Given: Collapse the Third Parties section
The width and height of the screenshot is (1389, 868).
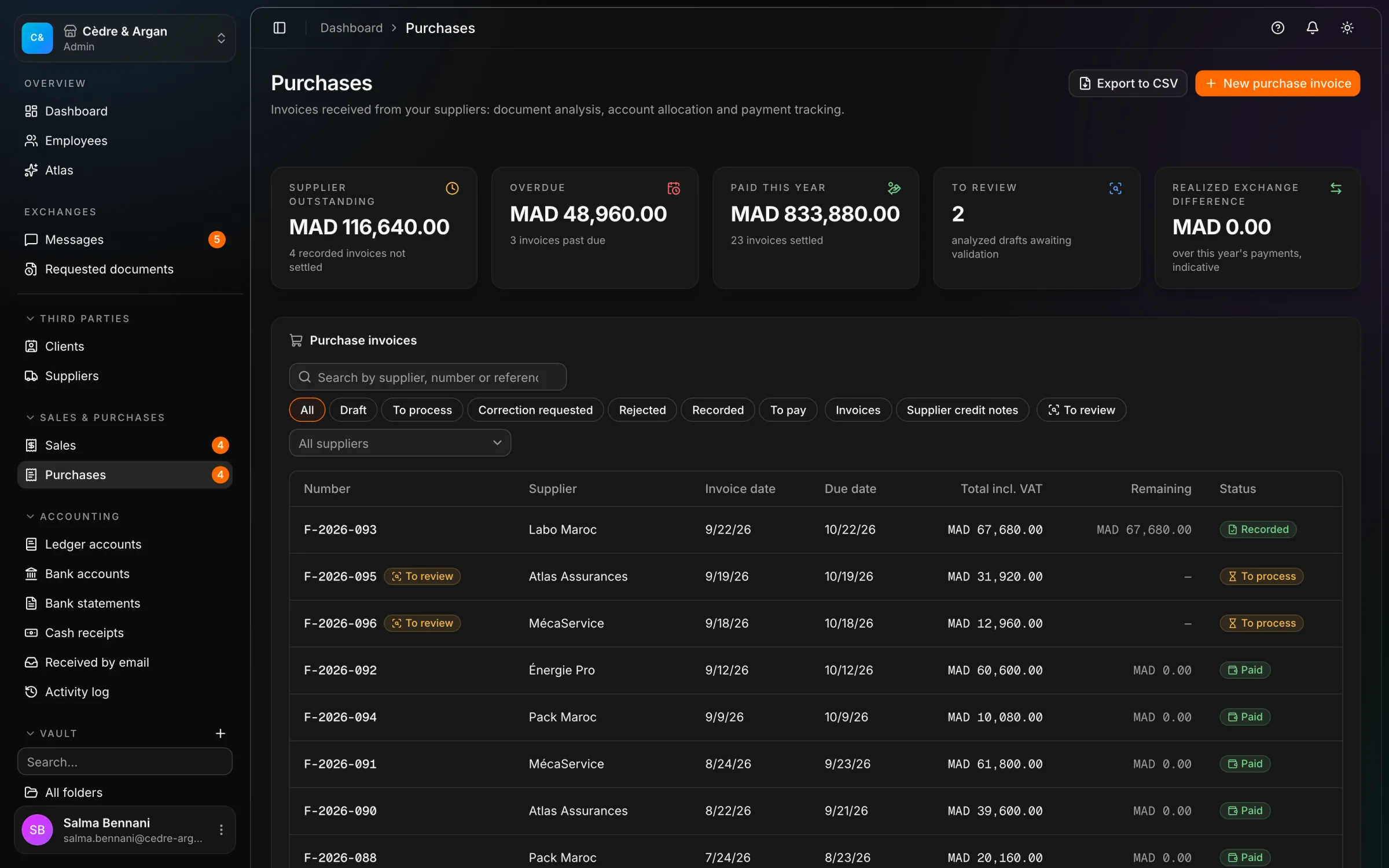Looking at the screenshot, I should click(78, 318).
